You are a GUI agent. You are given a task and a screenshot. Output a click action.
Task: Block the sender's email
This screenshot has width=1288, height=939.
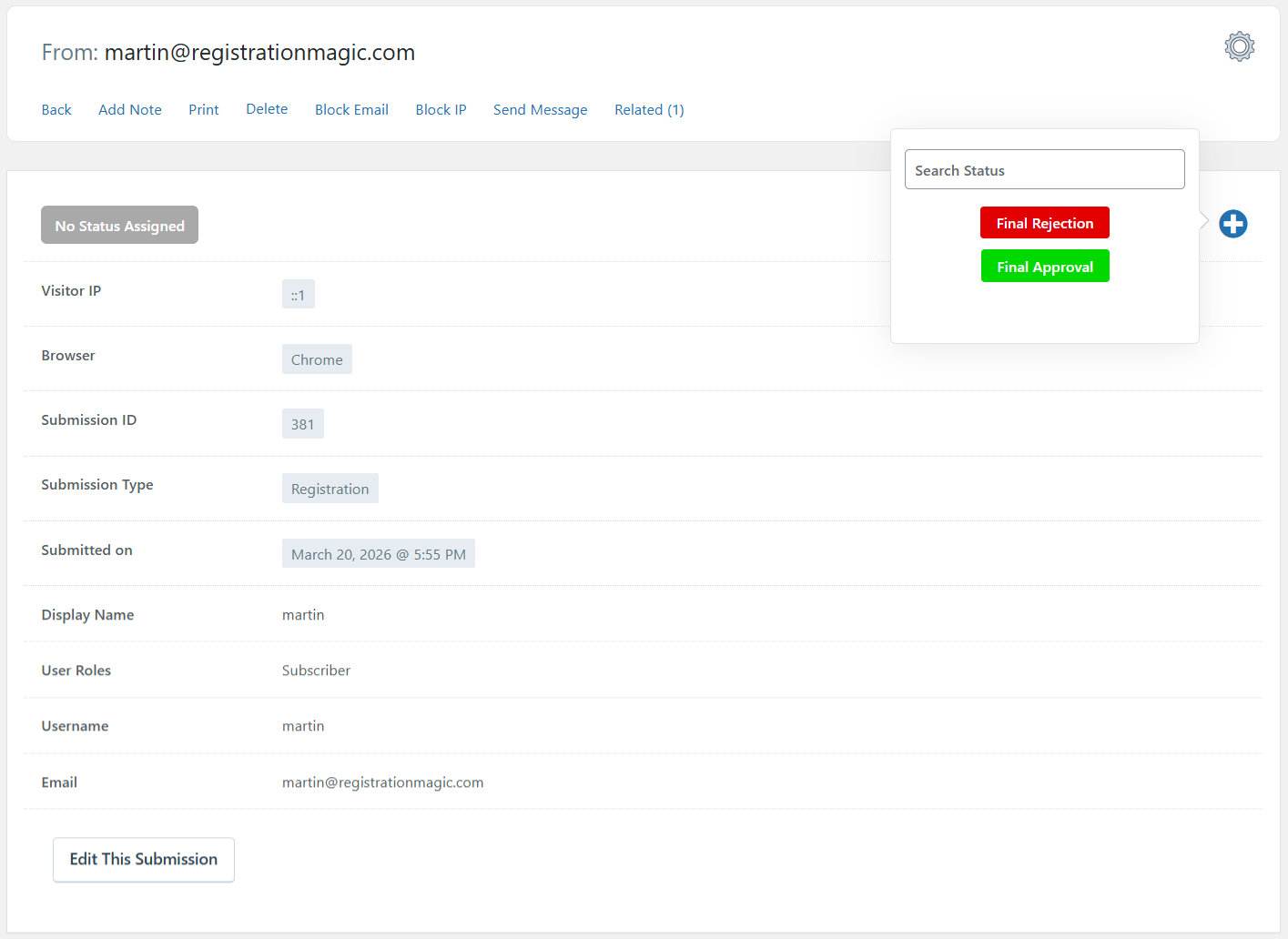351,110
